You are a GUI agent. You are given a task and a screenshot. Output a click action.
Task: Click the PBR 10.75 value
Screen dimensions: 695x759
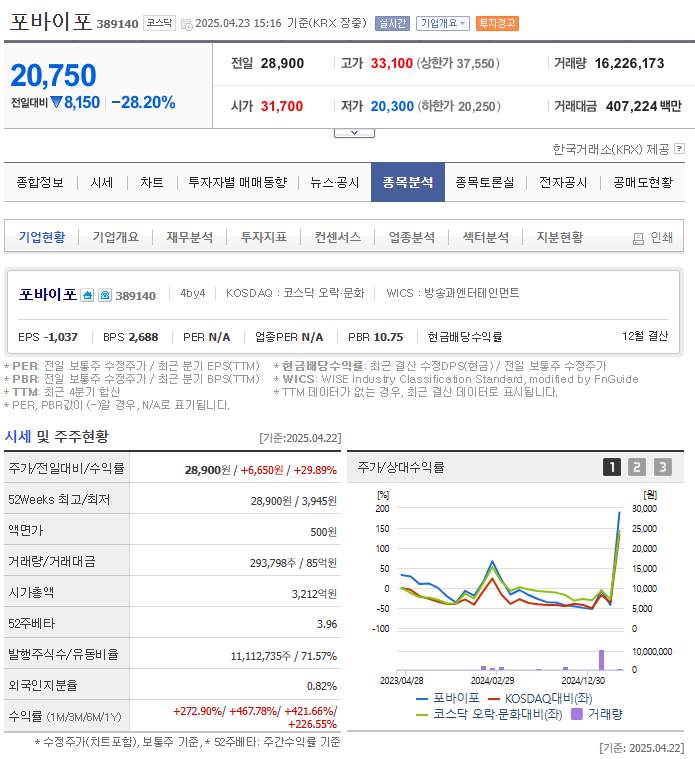pyautogui.click(x=389, y=337)
